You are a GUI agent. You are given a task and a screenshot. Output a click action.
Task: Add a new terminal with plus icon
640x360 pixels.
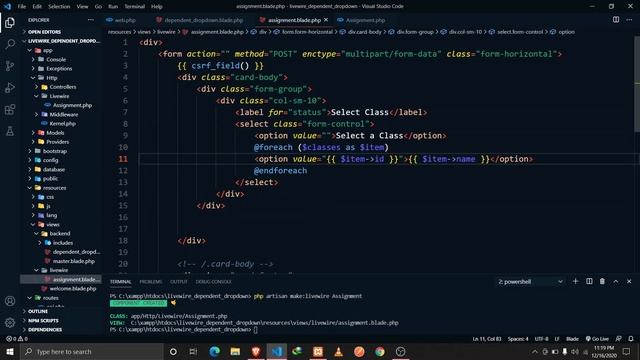[x=576, y=281]
